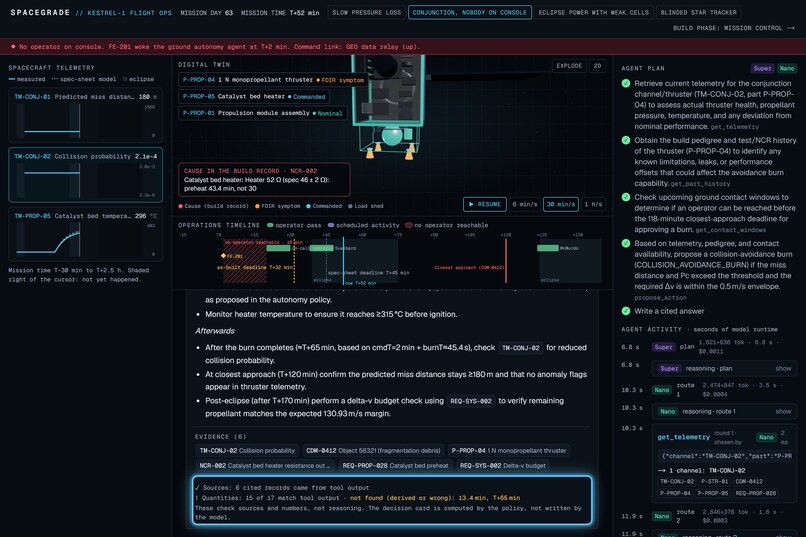Click the as-built deadline dashed marker
Viewport: 806px width, 537px height.
pos(294,261)
